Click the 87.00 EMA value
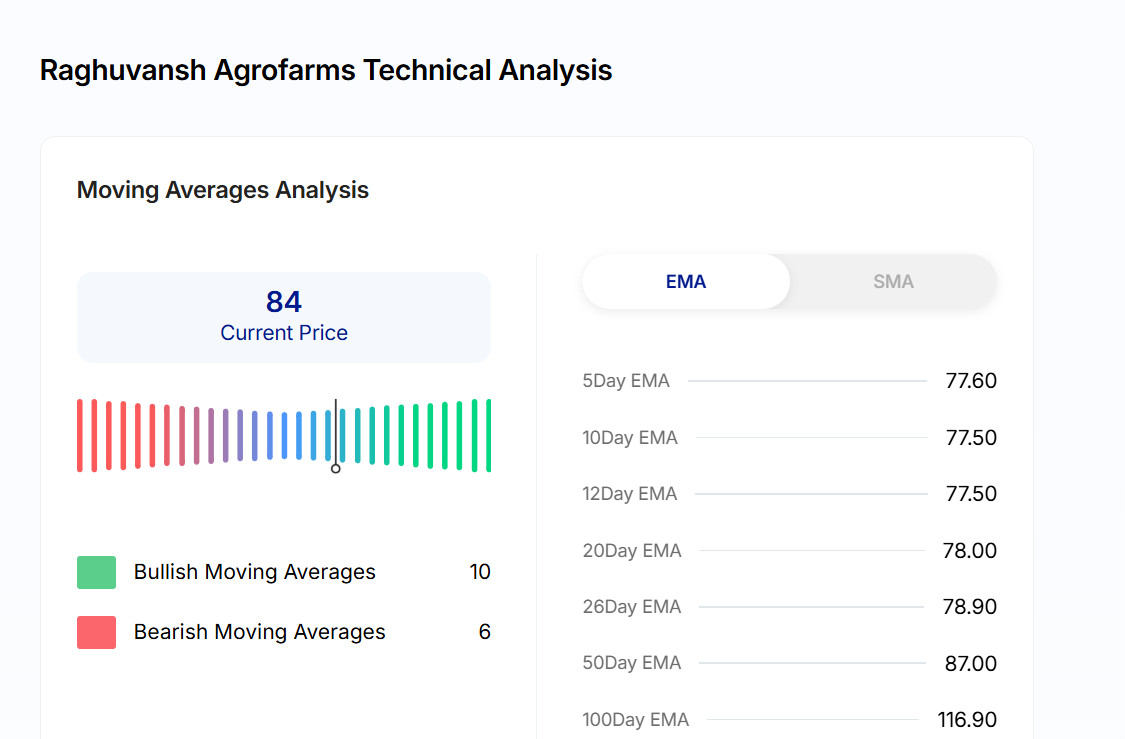This screenshot has height=739, width=1125. (x=970, y=664)
